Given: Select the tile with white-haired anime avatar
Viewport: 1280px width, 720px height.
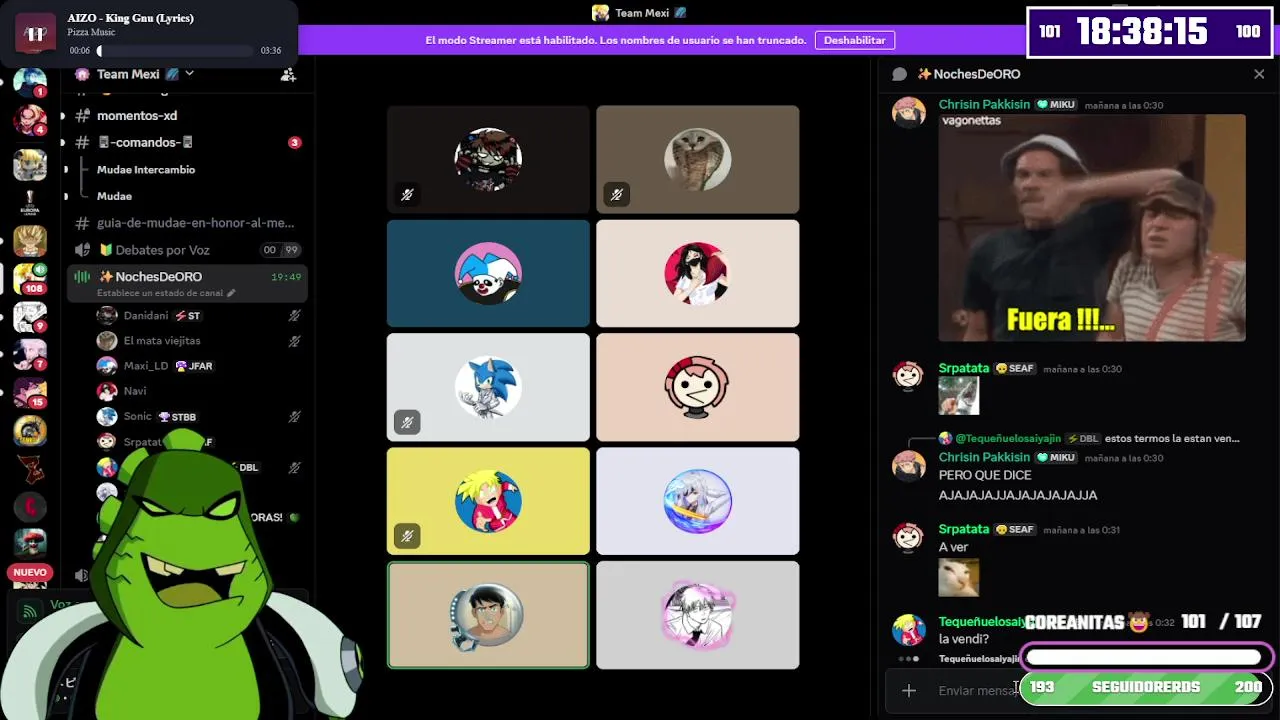Looking at the screenshot, I should pyautogui.click(x=698, y=501).
